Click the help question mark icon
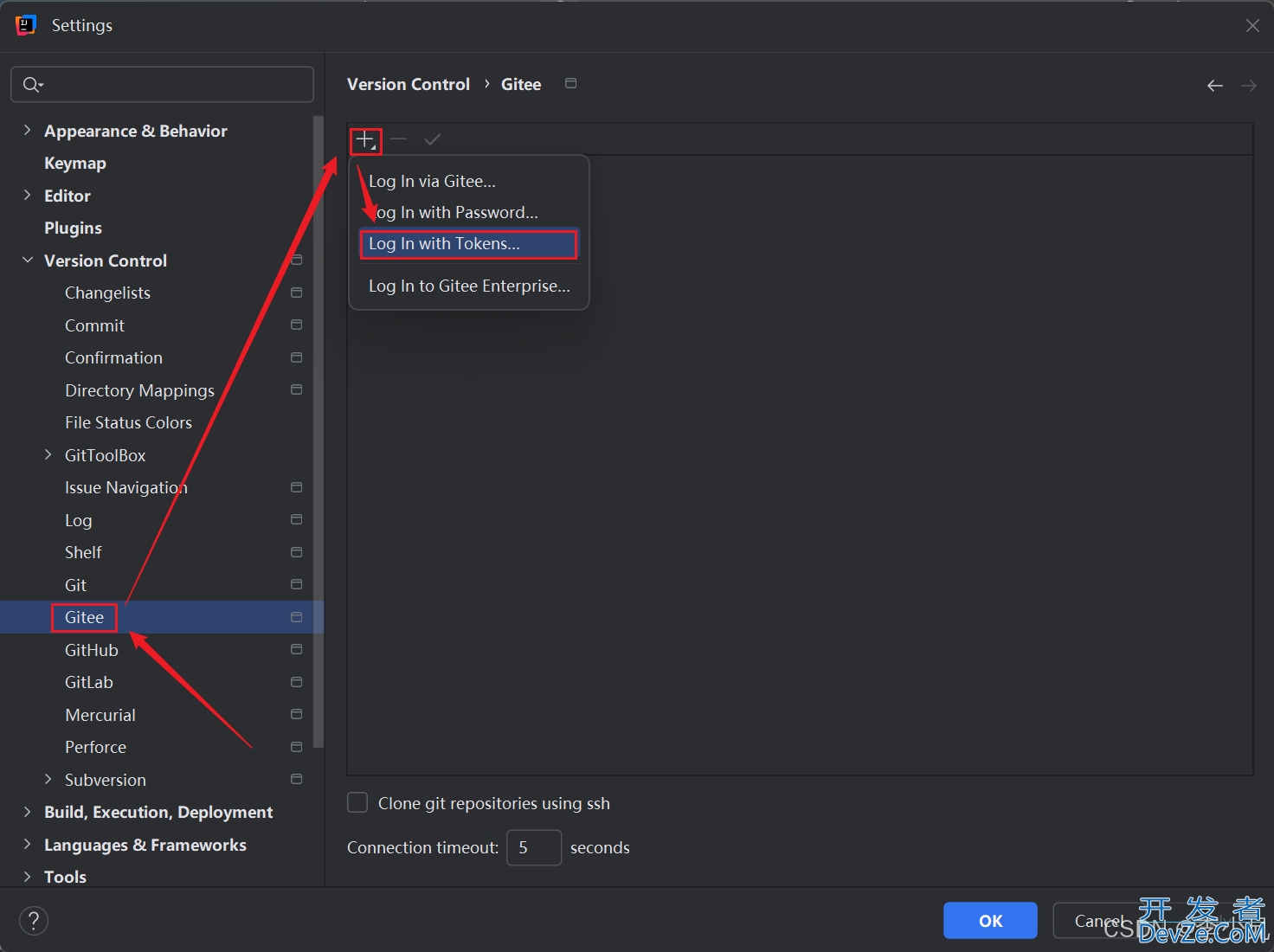Viewport: 1274px width, 952px height. point(34,920)
